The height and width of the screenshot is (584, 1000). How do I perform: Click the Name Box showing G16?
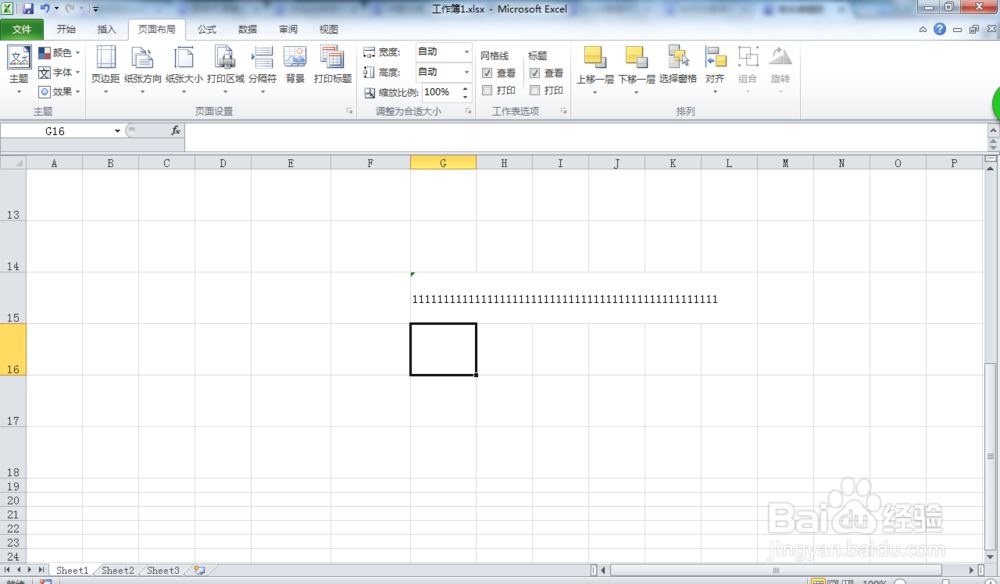coord(56,131)
